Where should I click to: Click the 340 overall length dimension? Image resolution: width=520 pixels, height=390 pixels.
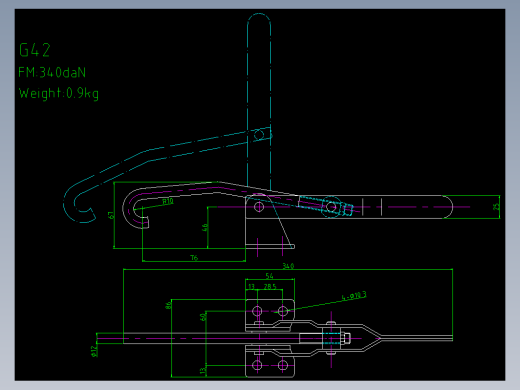pos(288,266)
